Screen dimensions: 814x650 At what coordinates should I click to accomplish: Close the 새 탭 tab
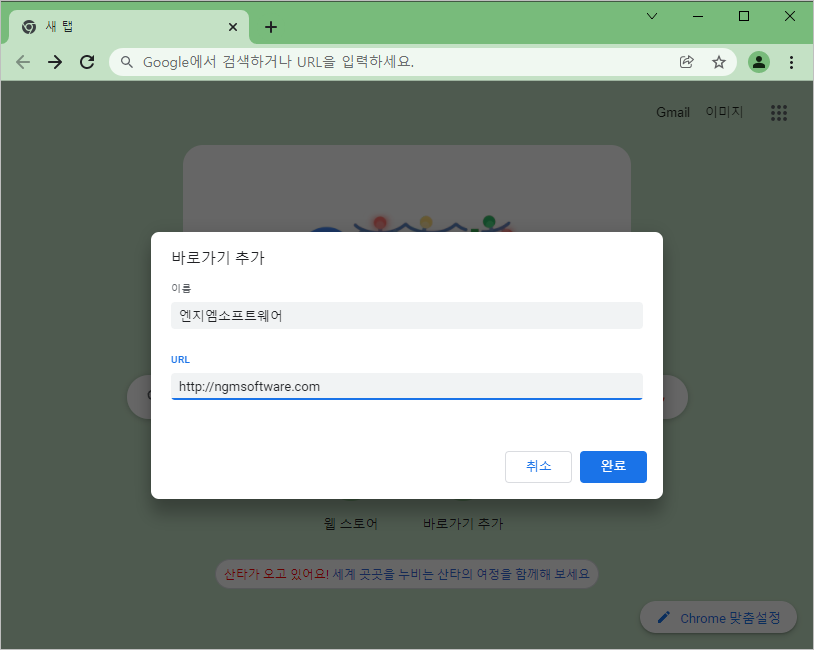point(233,27)
